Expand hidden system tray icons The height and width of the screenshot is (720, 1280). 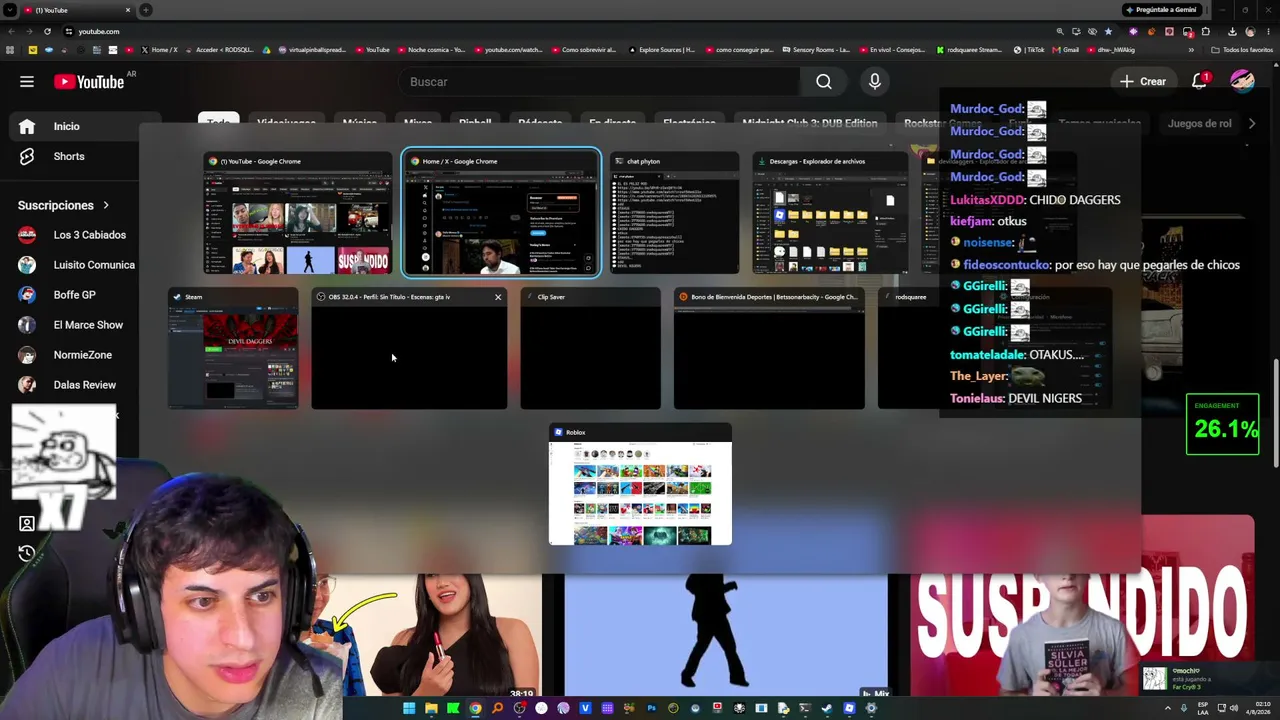[1167, 708]
